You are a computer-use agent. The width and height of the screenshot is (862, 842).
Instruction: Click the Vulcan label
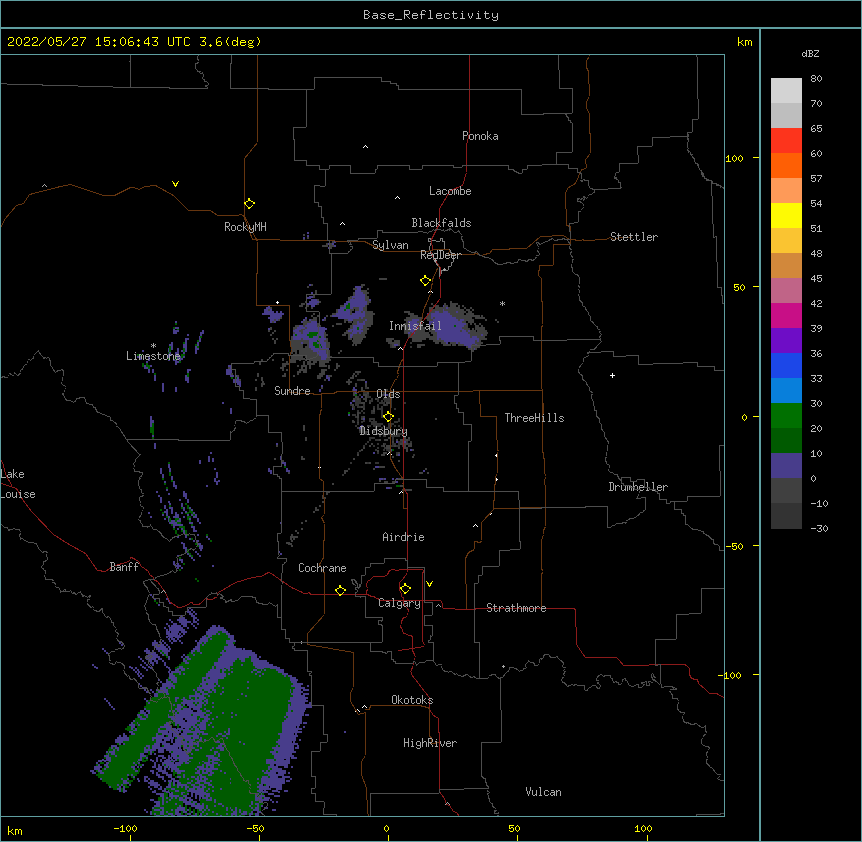tap(543, 792)
